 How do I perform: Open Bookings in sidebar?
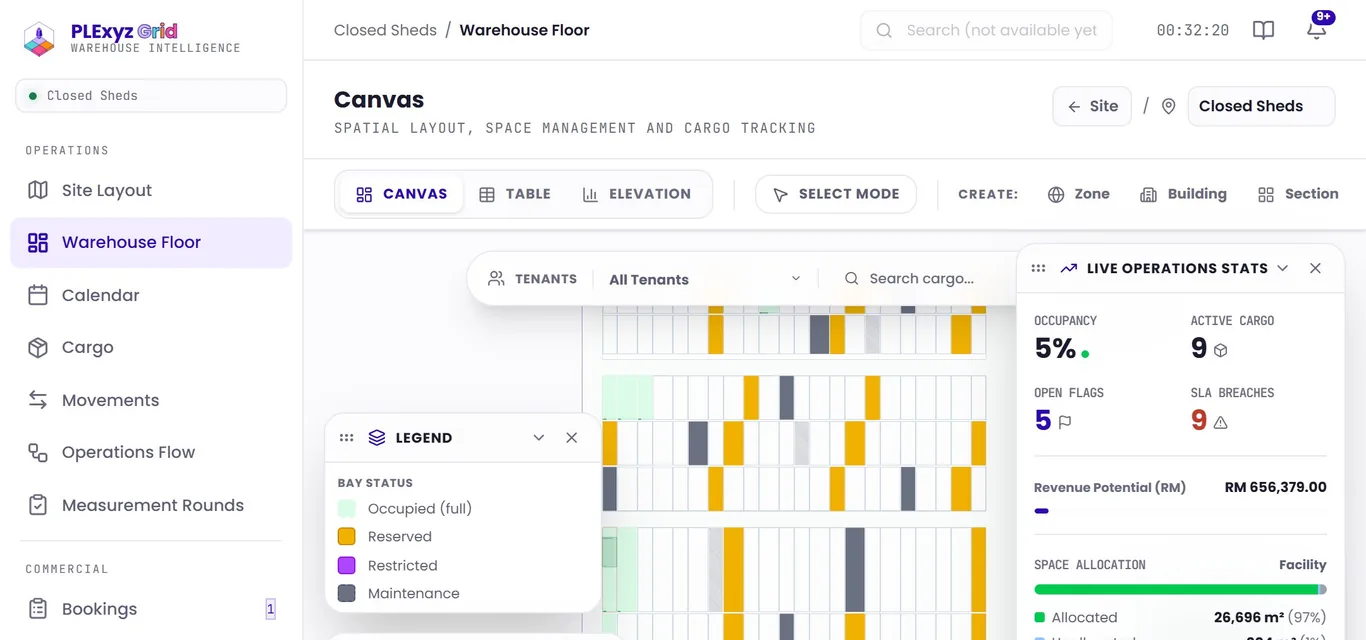tap(151, 609)
